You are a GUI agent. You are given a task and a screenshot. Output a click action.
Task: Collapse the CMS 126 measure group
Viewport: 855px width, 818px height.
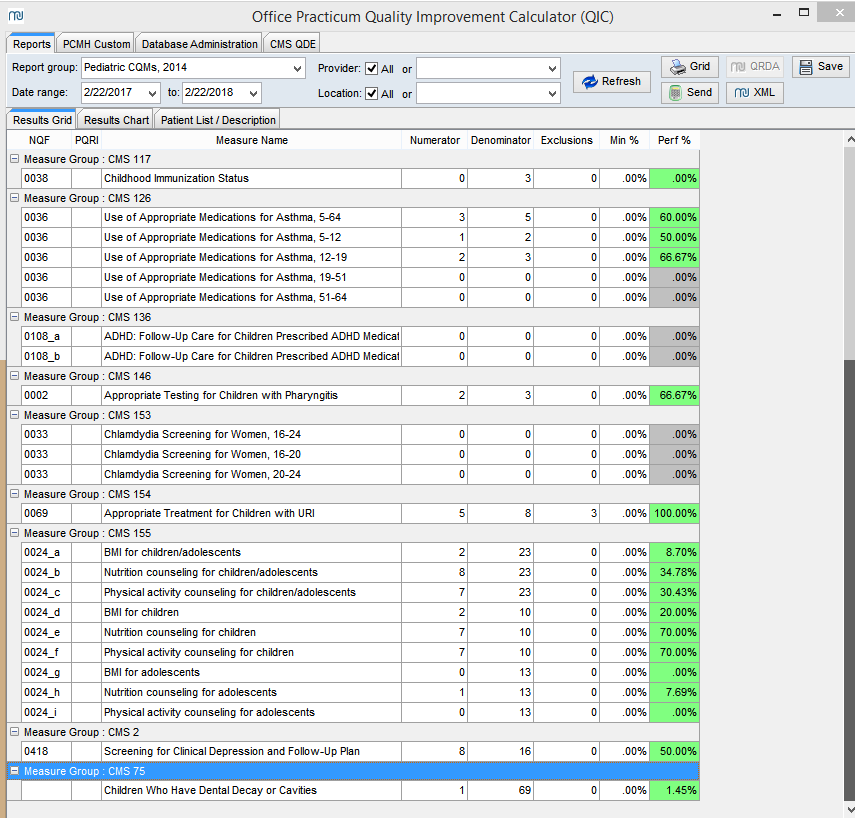[14, 198]
